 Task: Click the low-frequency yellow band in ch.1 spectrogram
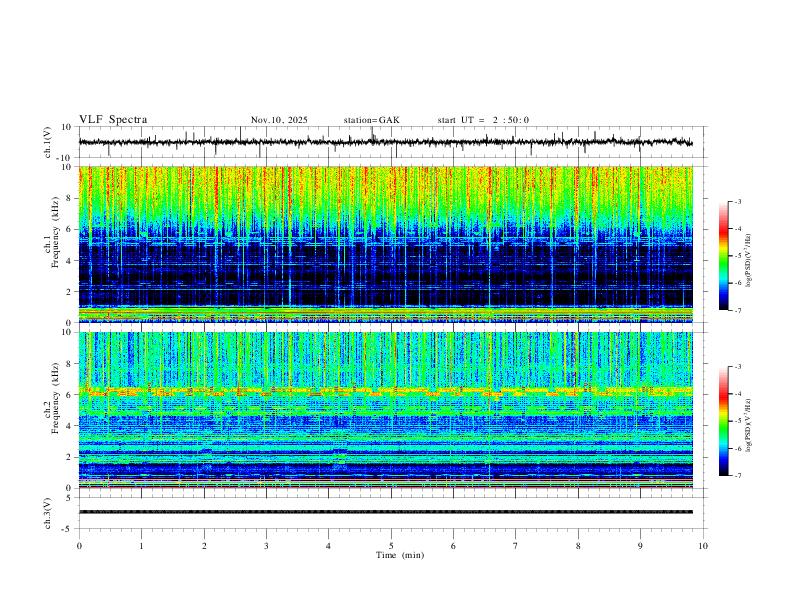pos(385,314)
